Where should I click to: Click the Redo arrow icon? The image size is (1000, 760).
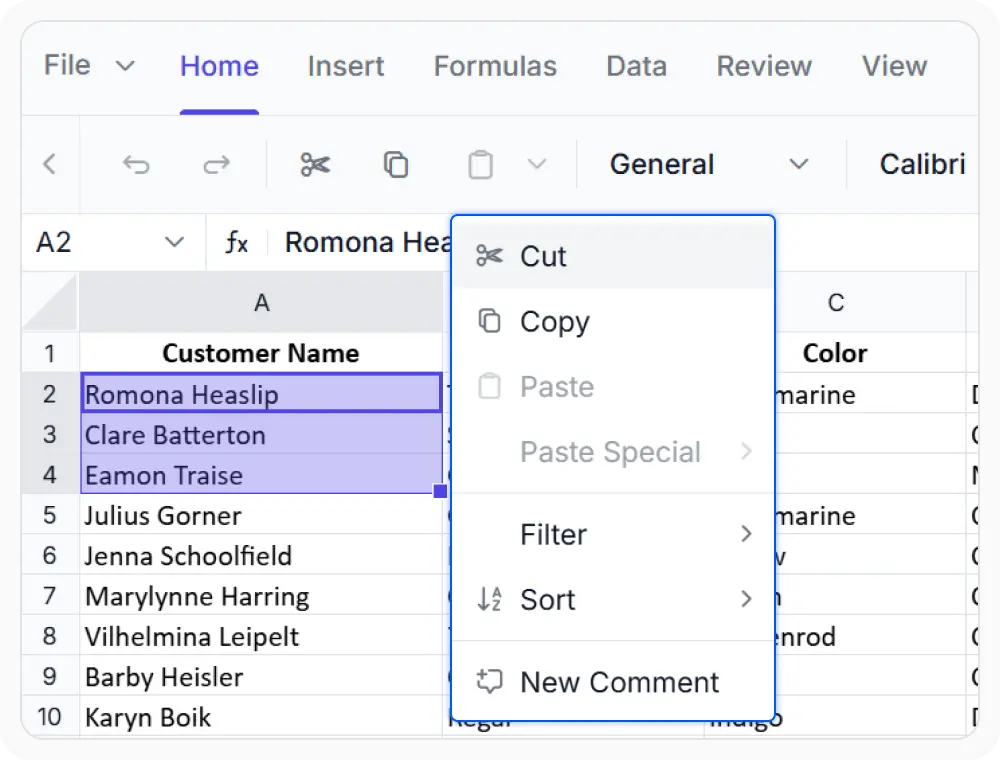(217, 164)
